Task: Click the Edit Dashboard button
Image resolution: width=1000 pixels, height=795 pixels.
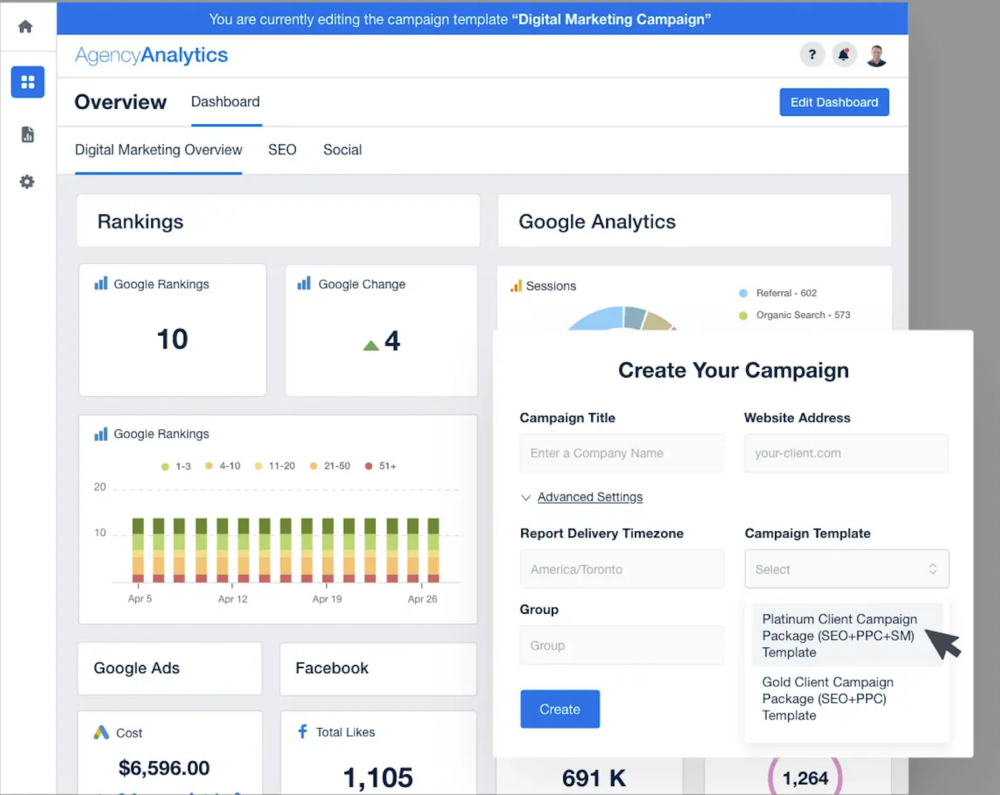Action: [834, 102]
